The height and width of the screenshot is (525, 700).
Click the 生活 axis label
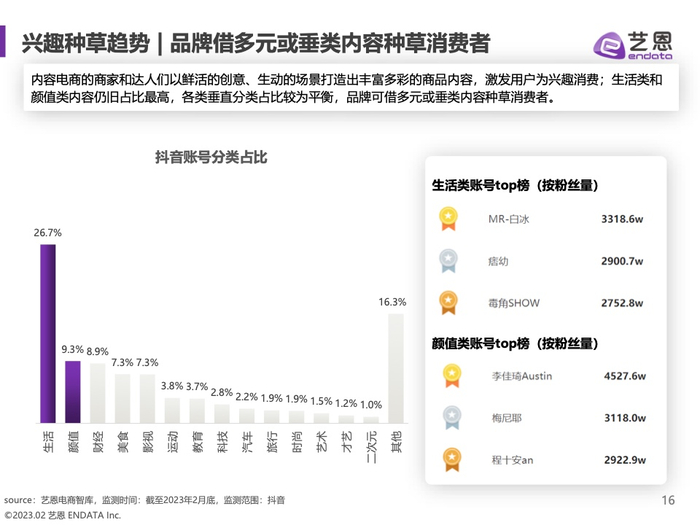[x=48, y=441]
